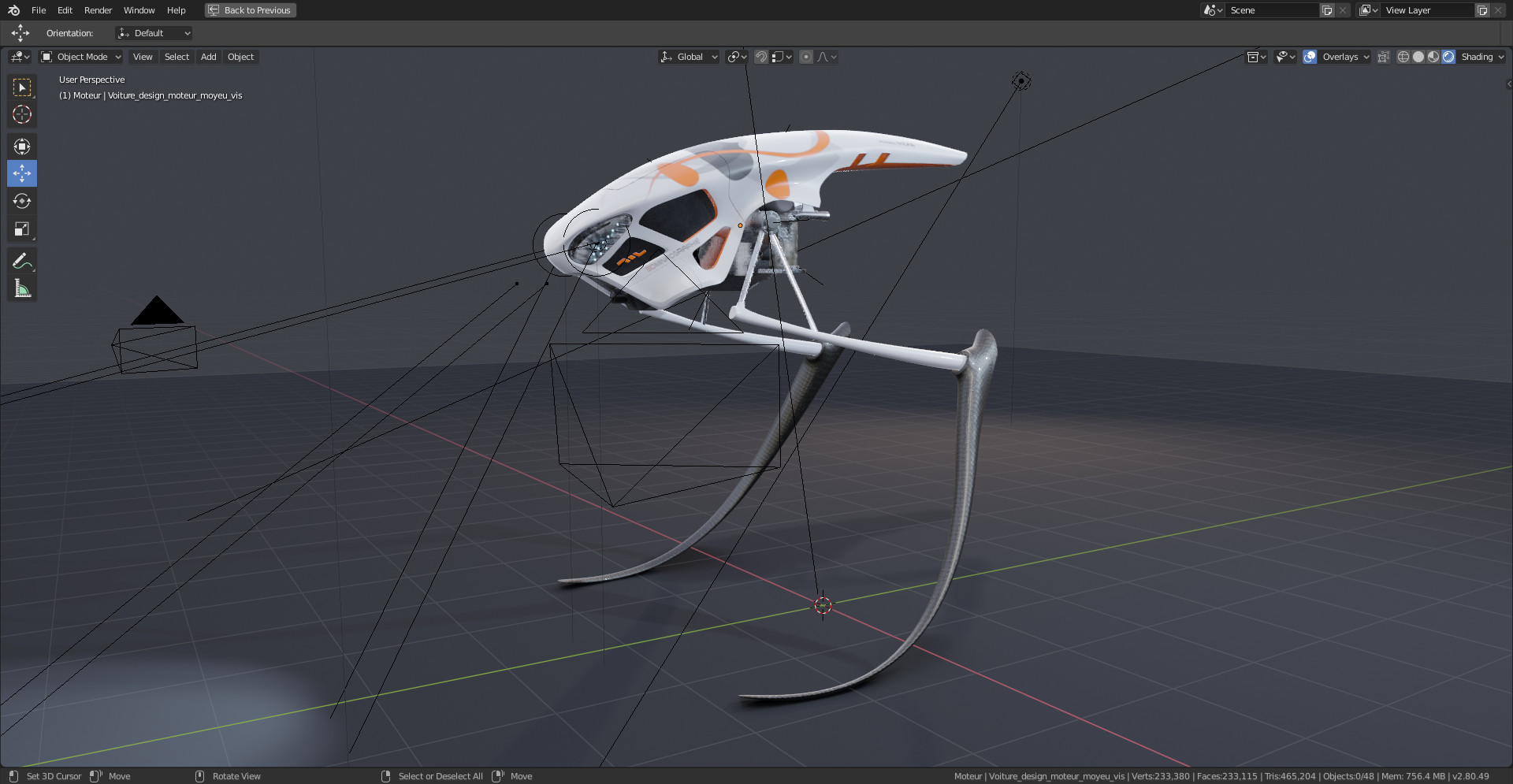Click the remove scene X icon
Image resolution: width=1513 pixels, height=784 pixels.
[1343, 10]
